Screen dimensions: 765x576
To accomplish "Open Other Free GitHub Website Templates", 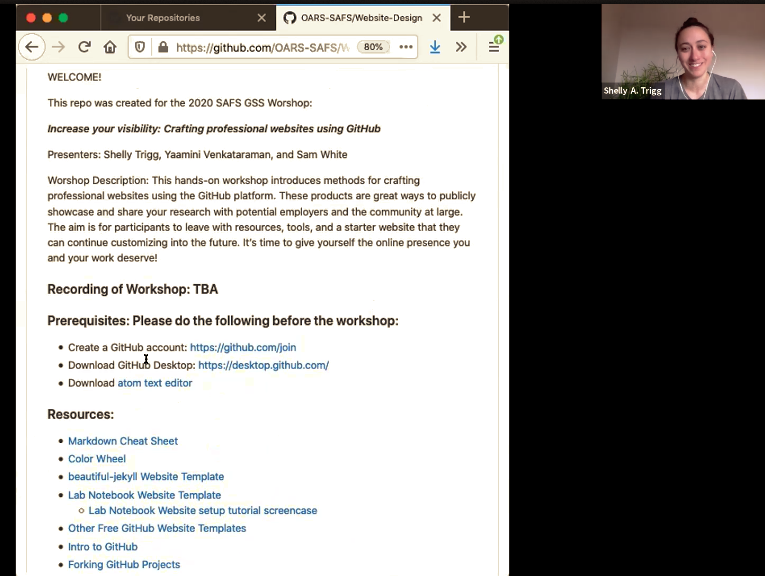I will [x=157, y=528].
